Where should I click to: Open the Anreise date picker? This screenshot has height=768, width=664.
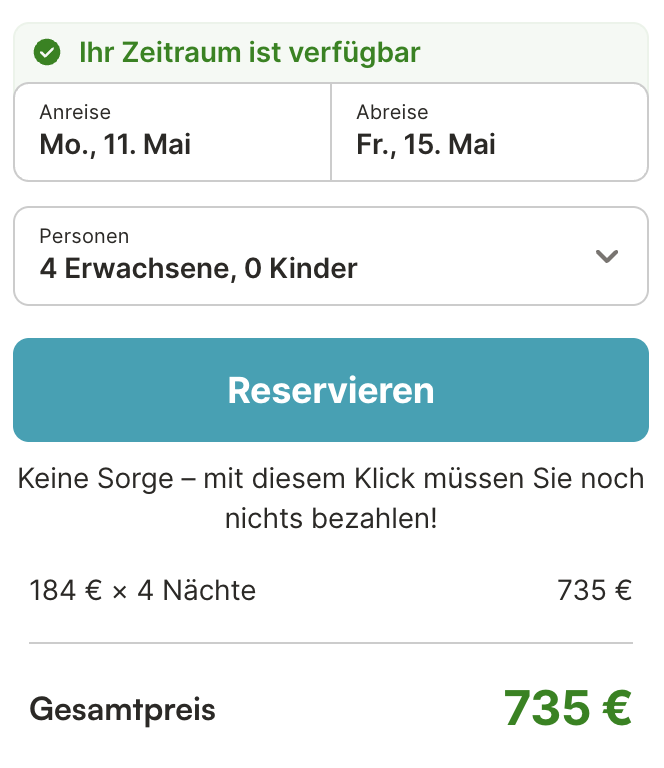172,132
